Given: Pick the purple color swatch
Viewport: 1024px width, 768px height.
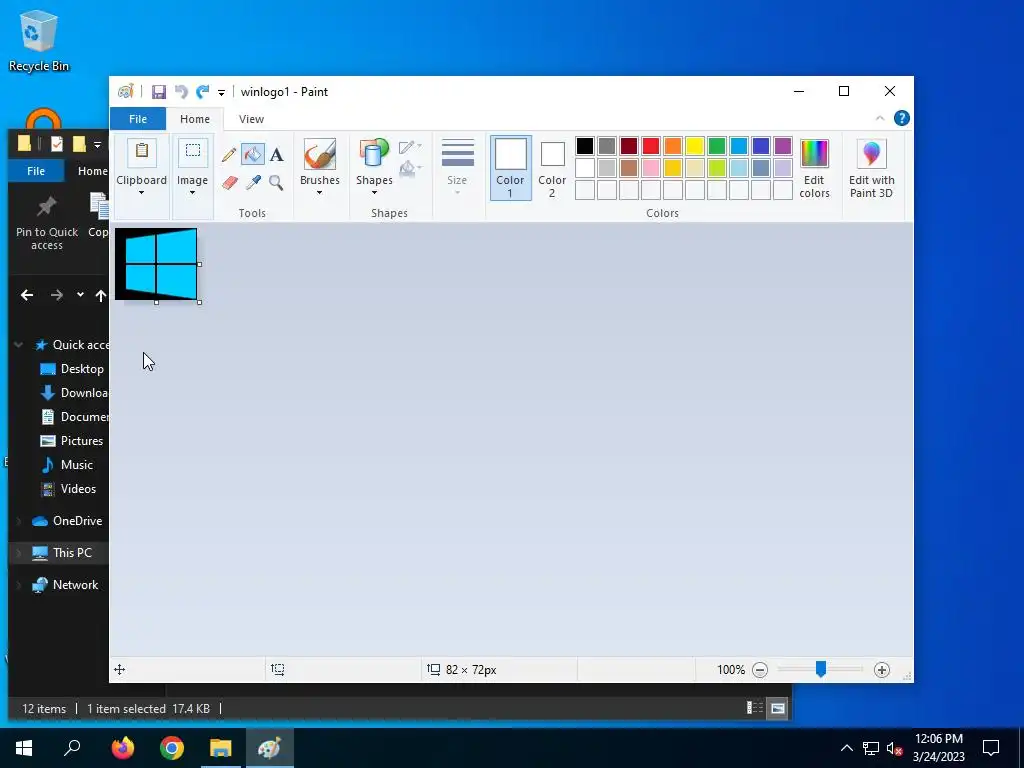Looking at the screenshot, I should point(782,146).
